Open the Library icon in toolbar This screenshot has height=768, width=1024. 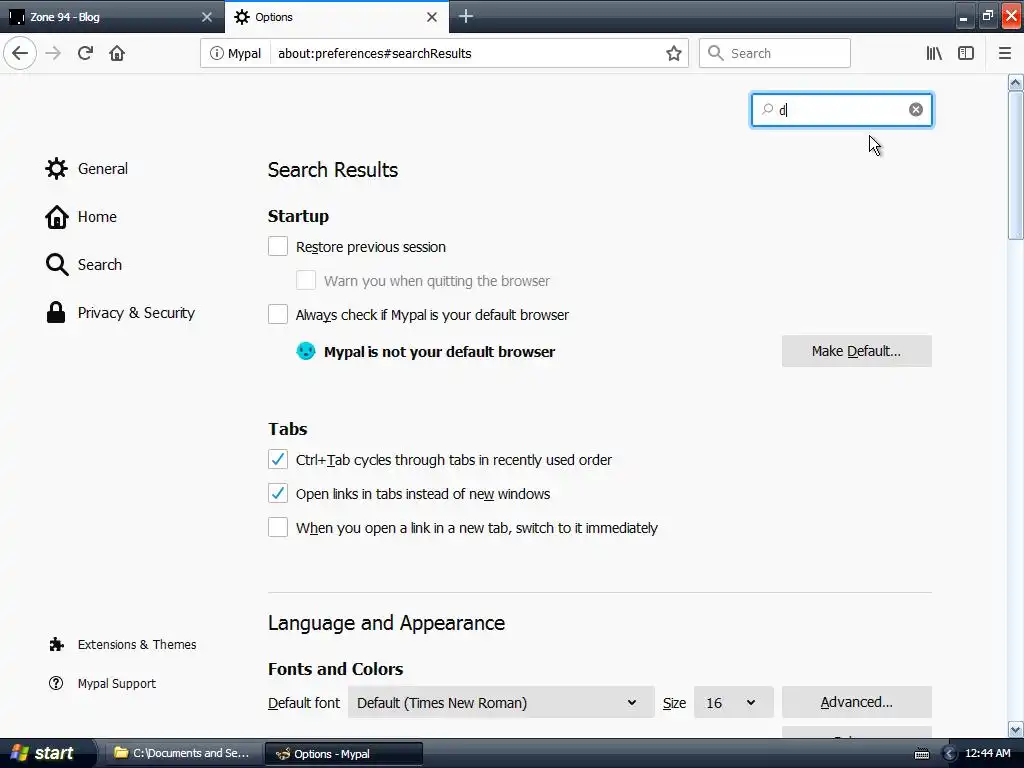point(934,53)
